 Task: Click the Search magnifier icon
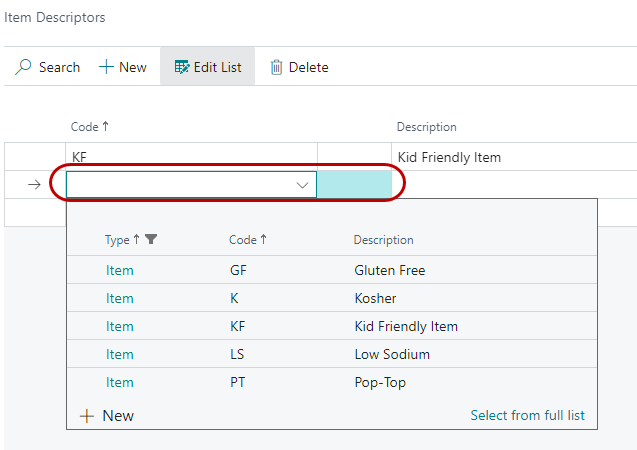click(x=24, y=67)
